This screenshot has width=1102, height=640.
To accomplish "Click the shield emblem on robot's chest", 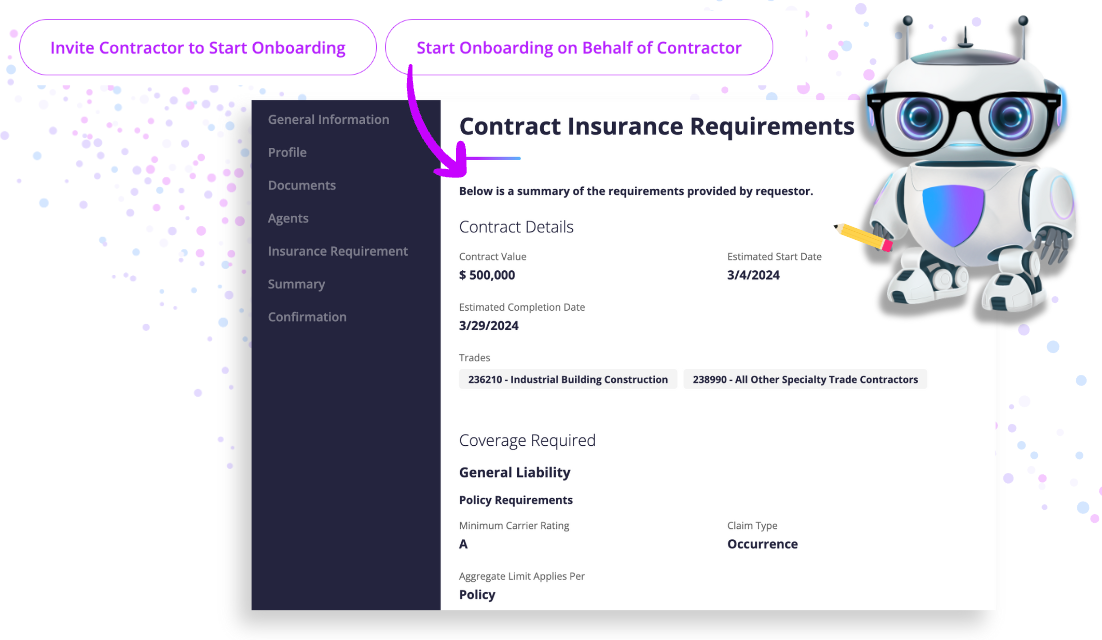I will 952,215.
